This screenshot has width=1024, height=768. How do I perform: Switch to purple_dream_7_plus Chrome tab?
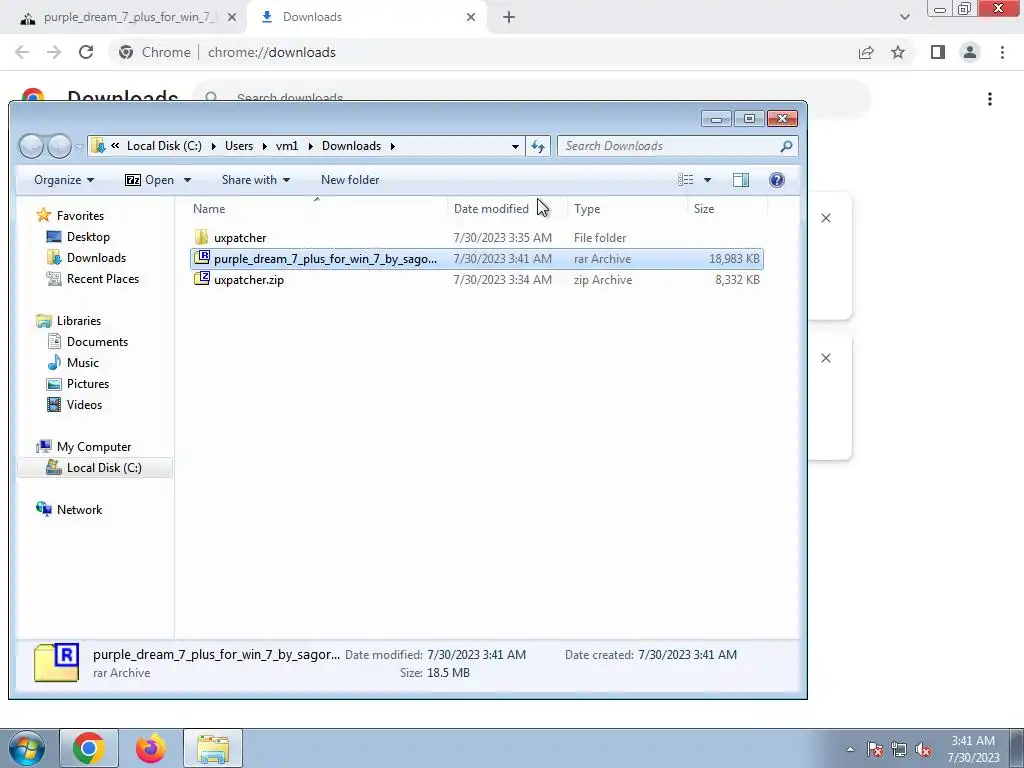(x=123, y=17)
